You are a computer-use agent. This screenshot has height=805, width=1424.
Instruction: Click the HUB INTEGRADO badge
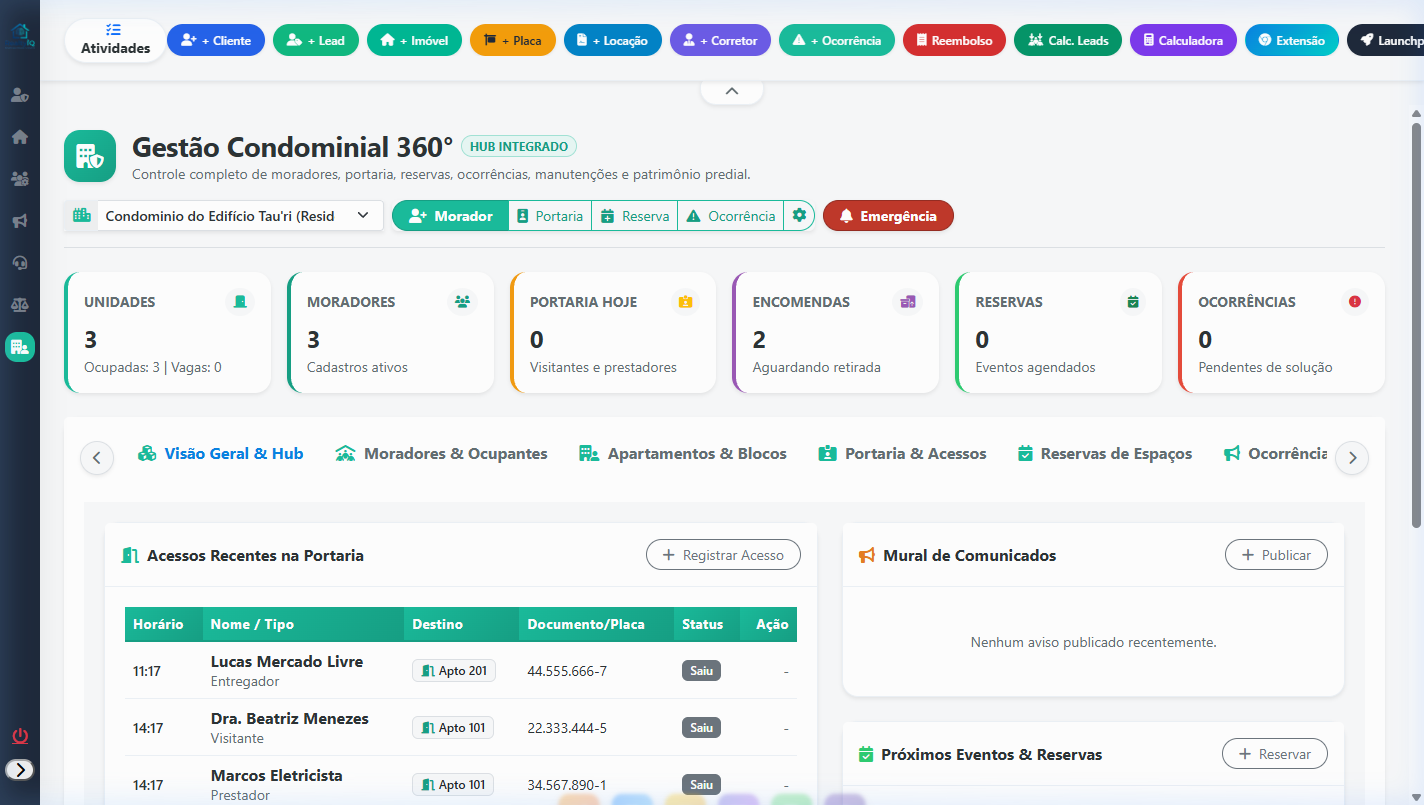[x=519, y=147]
